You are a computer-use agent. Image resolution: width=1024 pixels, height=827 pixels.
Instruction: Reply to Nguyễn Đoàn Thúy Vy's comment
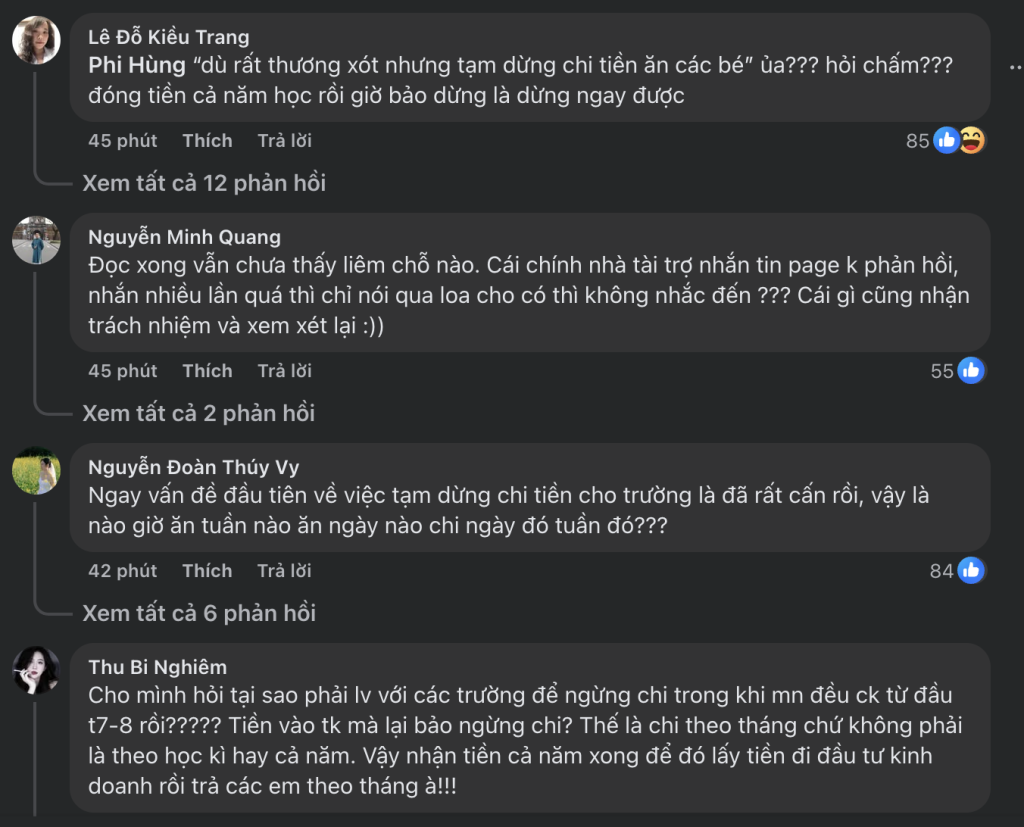coord(285,571)
